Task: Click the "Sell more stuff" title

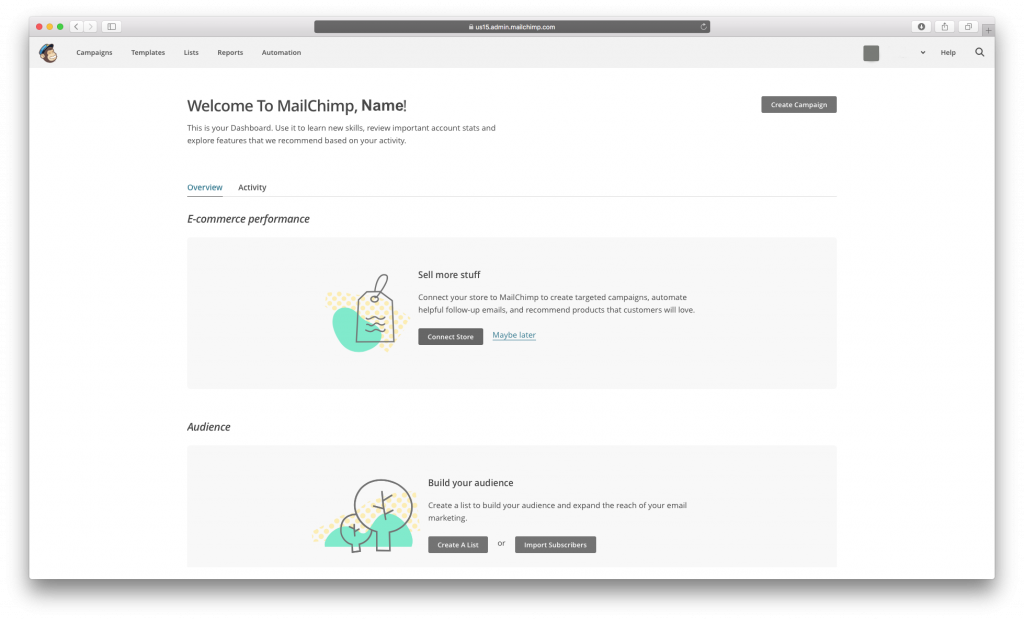Action: [449, 275]
